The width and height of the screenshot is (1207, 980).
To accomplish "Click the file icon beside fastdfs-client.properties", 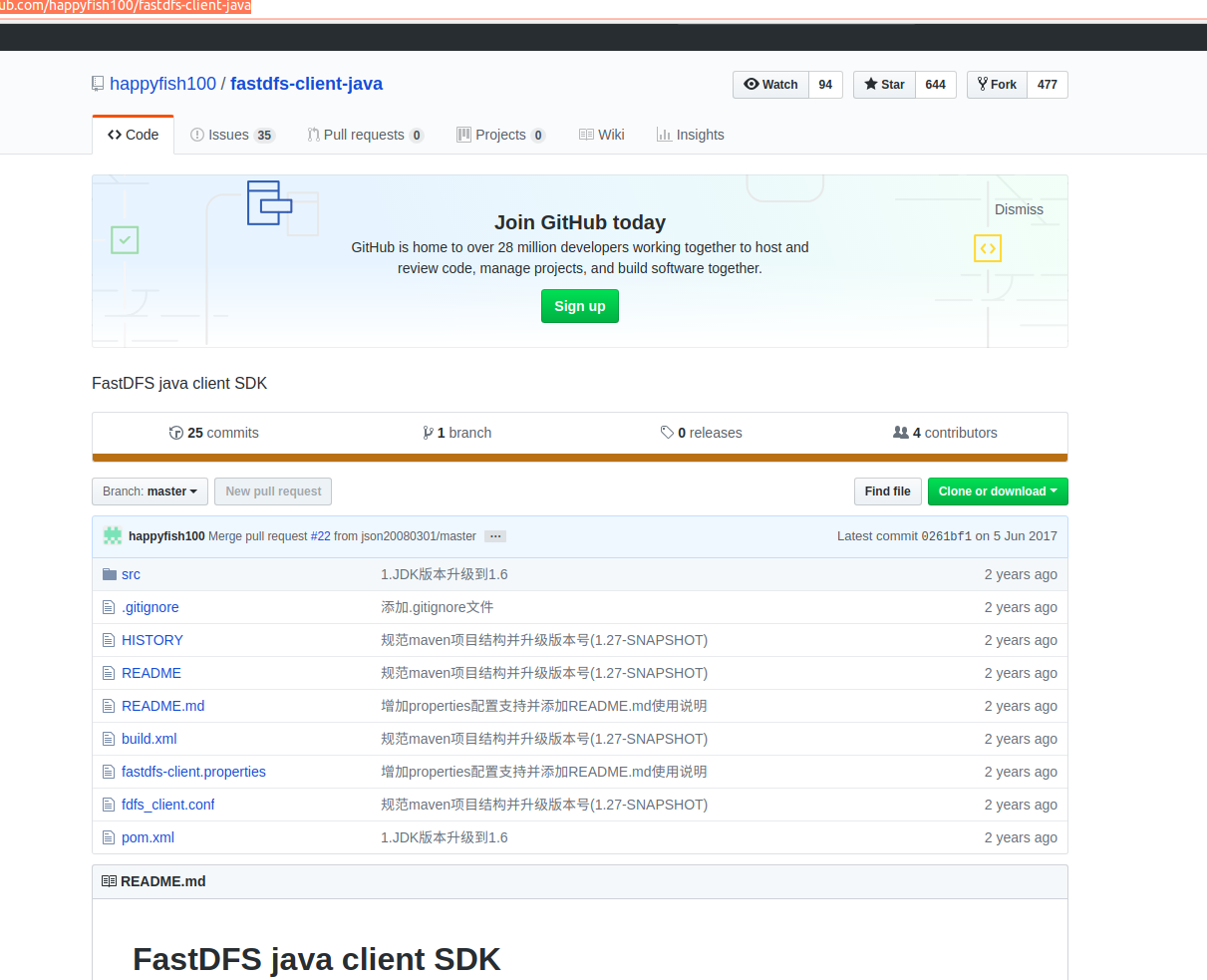I will [x=109, y=772].
